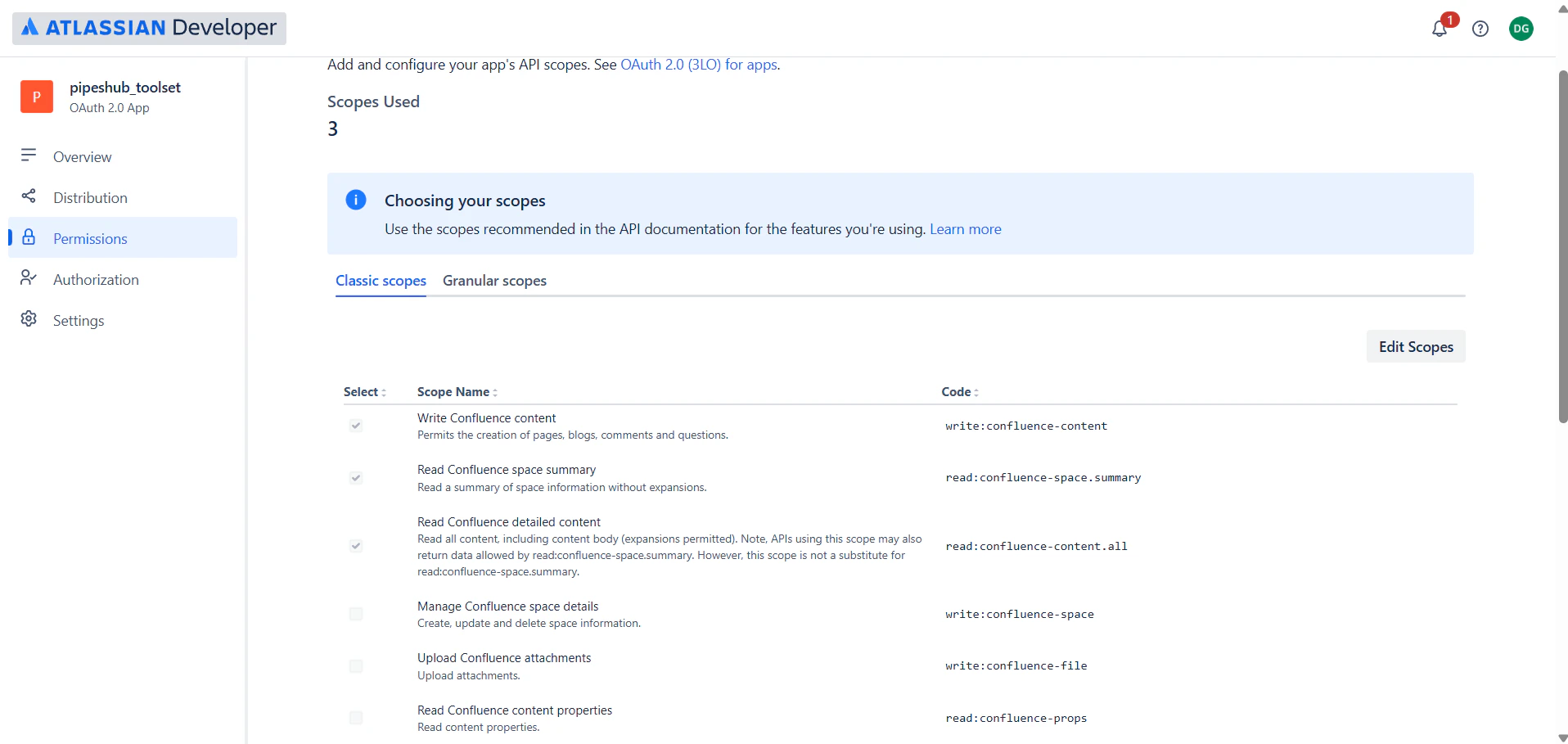
Task: Click the write:confluence-content code
Action: coord(1026,426)
